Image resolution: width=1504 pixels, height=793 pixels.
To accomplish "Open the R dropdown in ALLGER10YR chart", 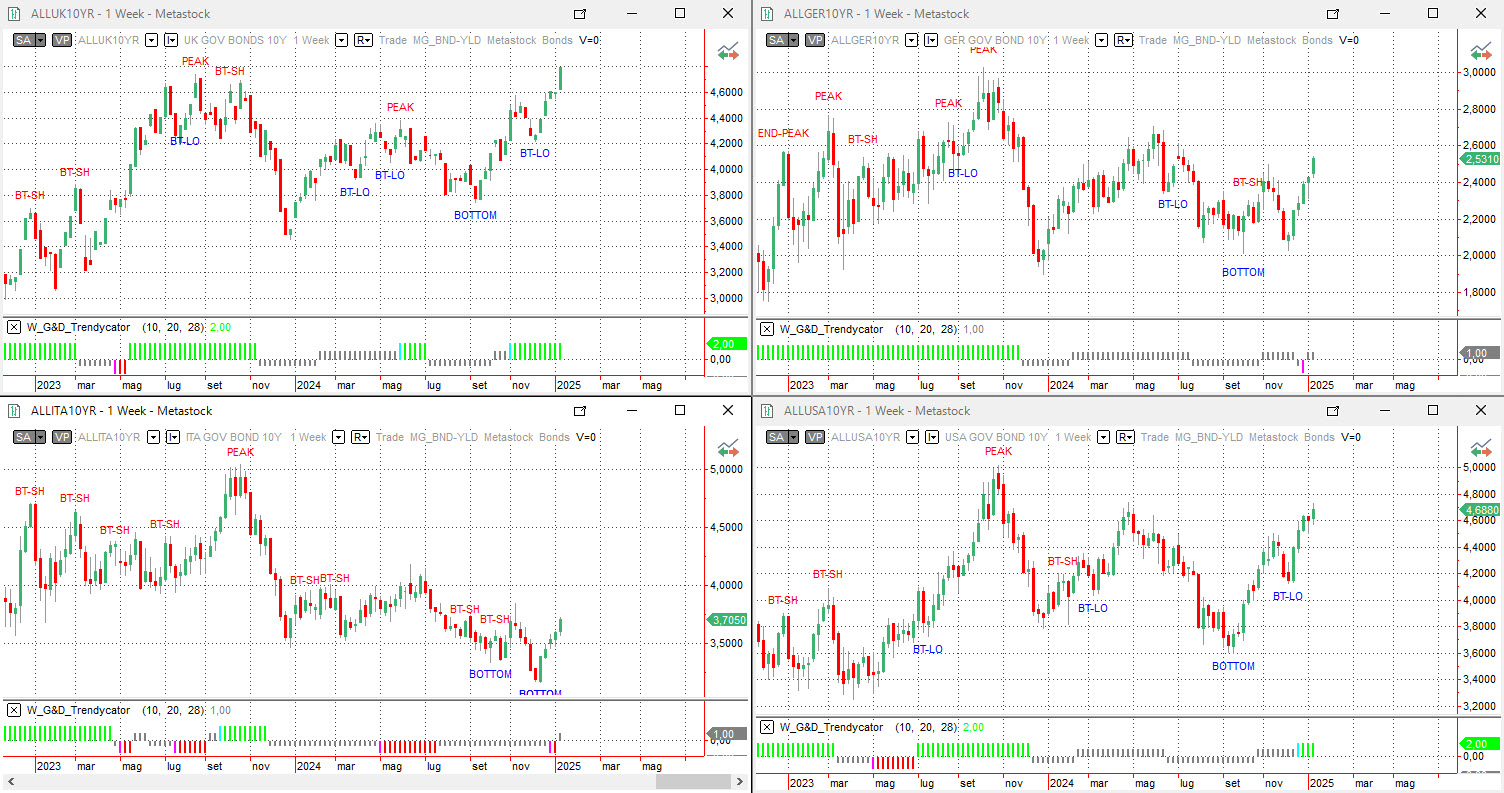I will 1124,40.
